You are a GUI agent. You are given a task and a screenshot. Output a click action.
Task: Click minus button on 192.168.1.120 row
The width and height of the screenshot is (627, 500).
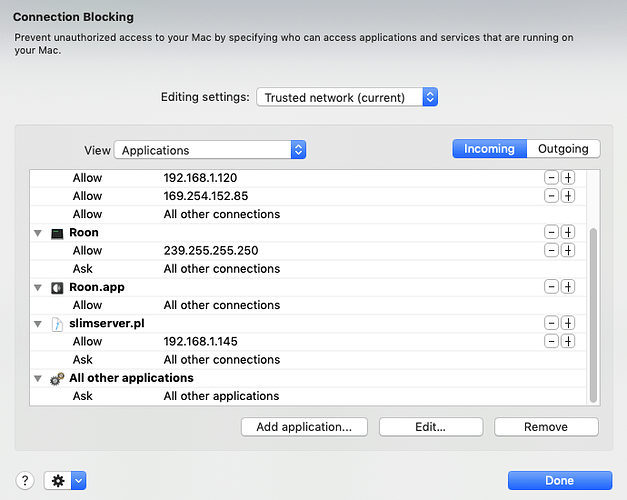[x=551, y=178]
